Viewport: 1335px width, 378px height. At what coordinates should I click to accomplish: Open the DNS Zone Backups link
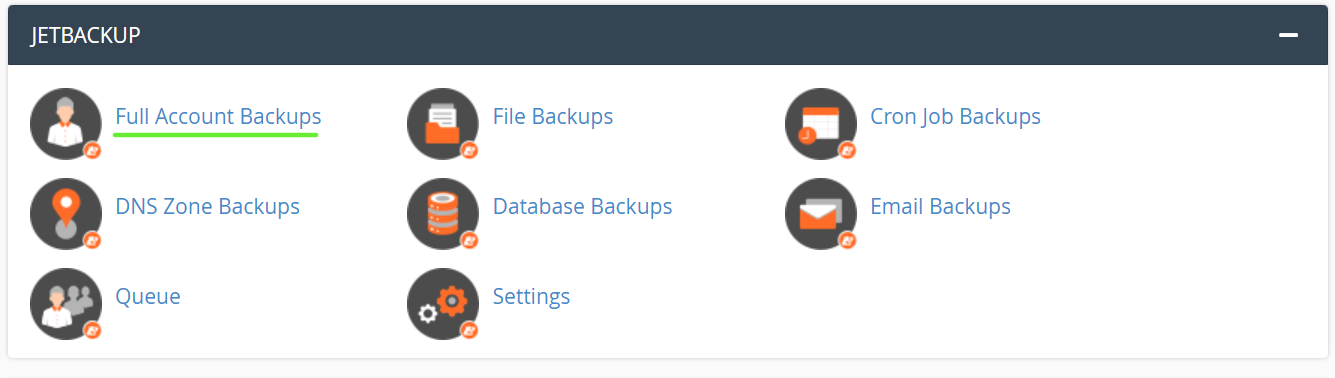click(208, 206)
